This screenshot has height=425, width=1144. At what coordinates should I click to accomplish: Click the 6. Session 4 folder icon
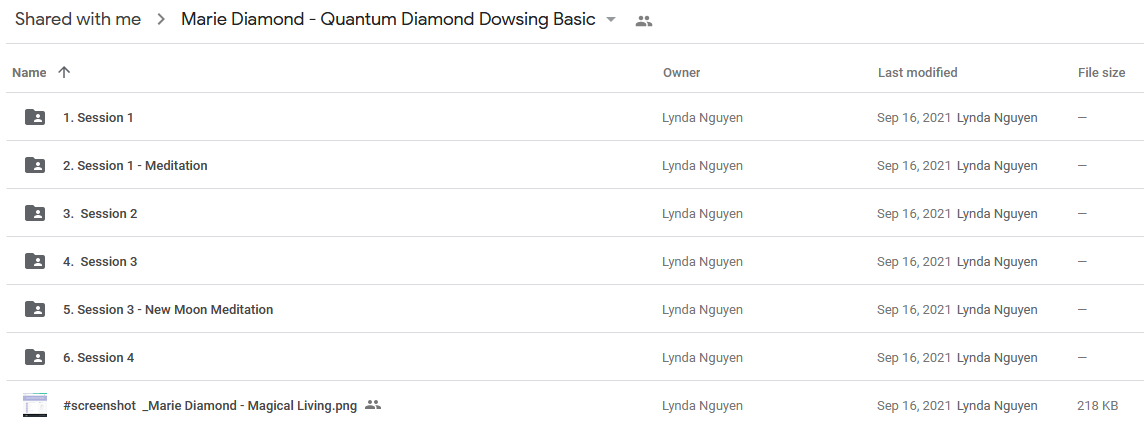35,357
